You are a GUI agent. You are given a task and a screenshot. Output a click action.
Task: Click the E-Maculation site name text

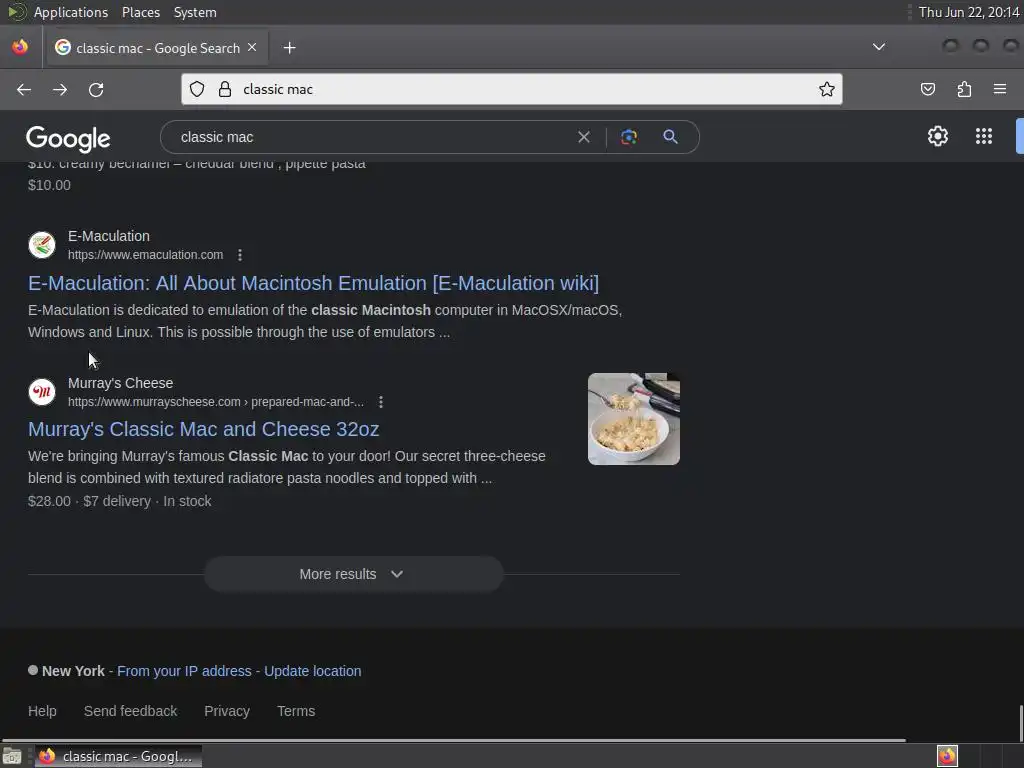point(109,236)
